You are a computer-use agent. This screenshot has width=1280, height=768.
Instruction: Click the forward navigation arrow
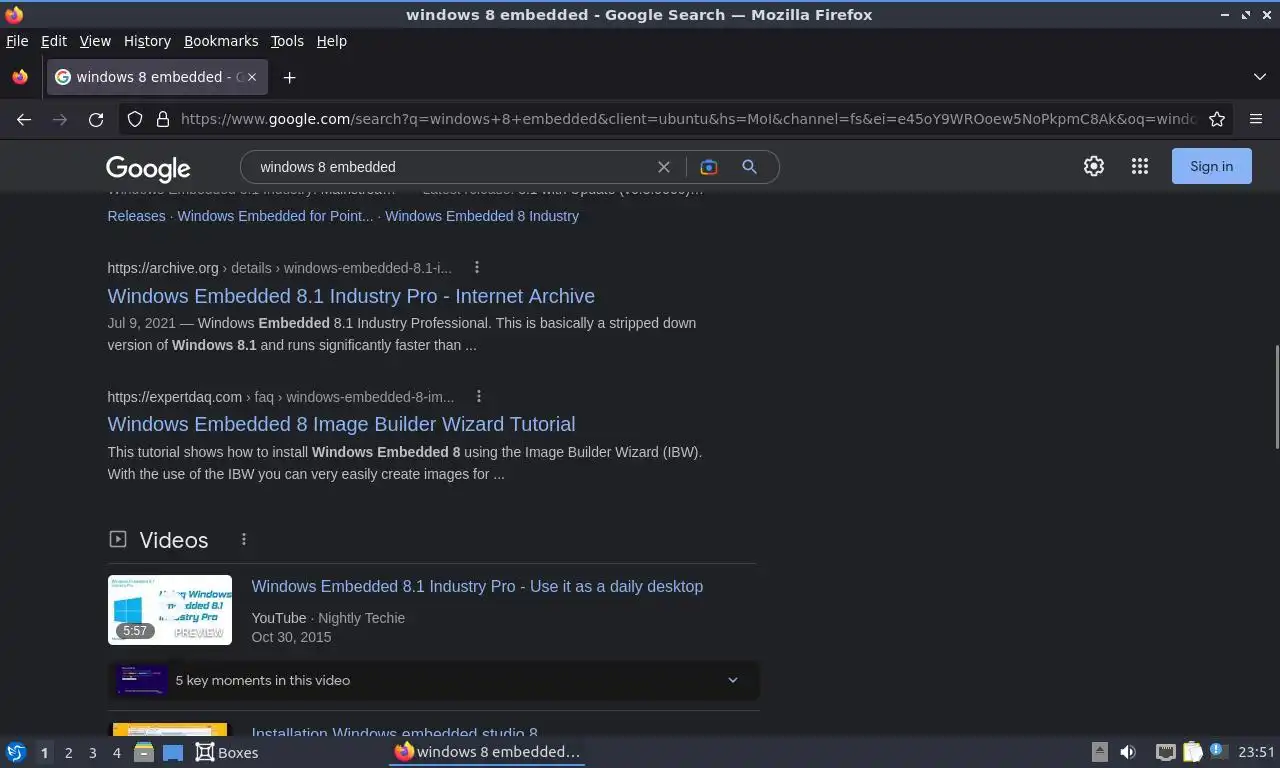(x=60, y=119)
